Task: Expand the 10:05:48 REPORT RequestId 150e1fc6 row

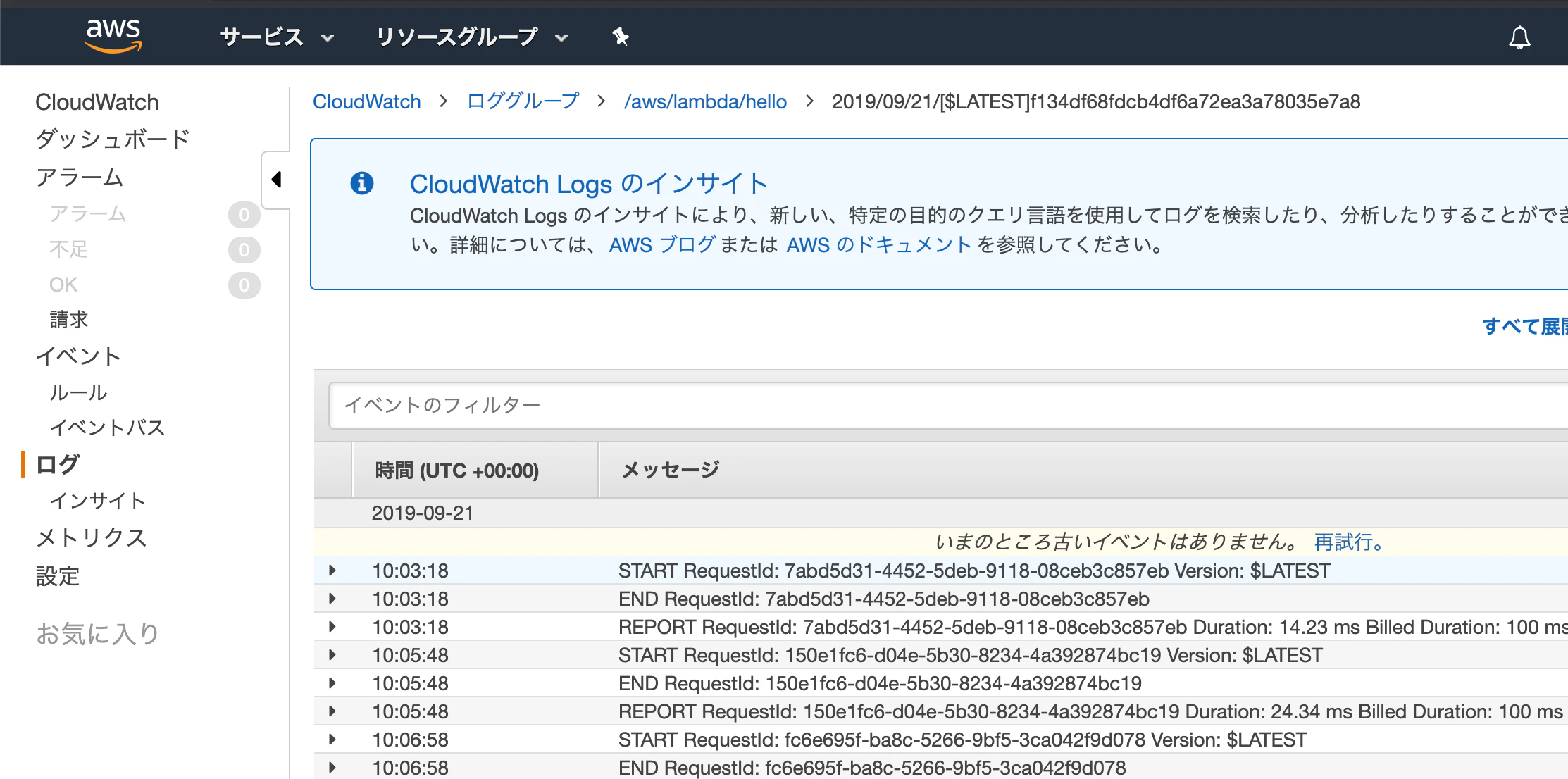Action: click(x=332, y=711)
